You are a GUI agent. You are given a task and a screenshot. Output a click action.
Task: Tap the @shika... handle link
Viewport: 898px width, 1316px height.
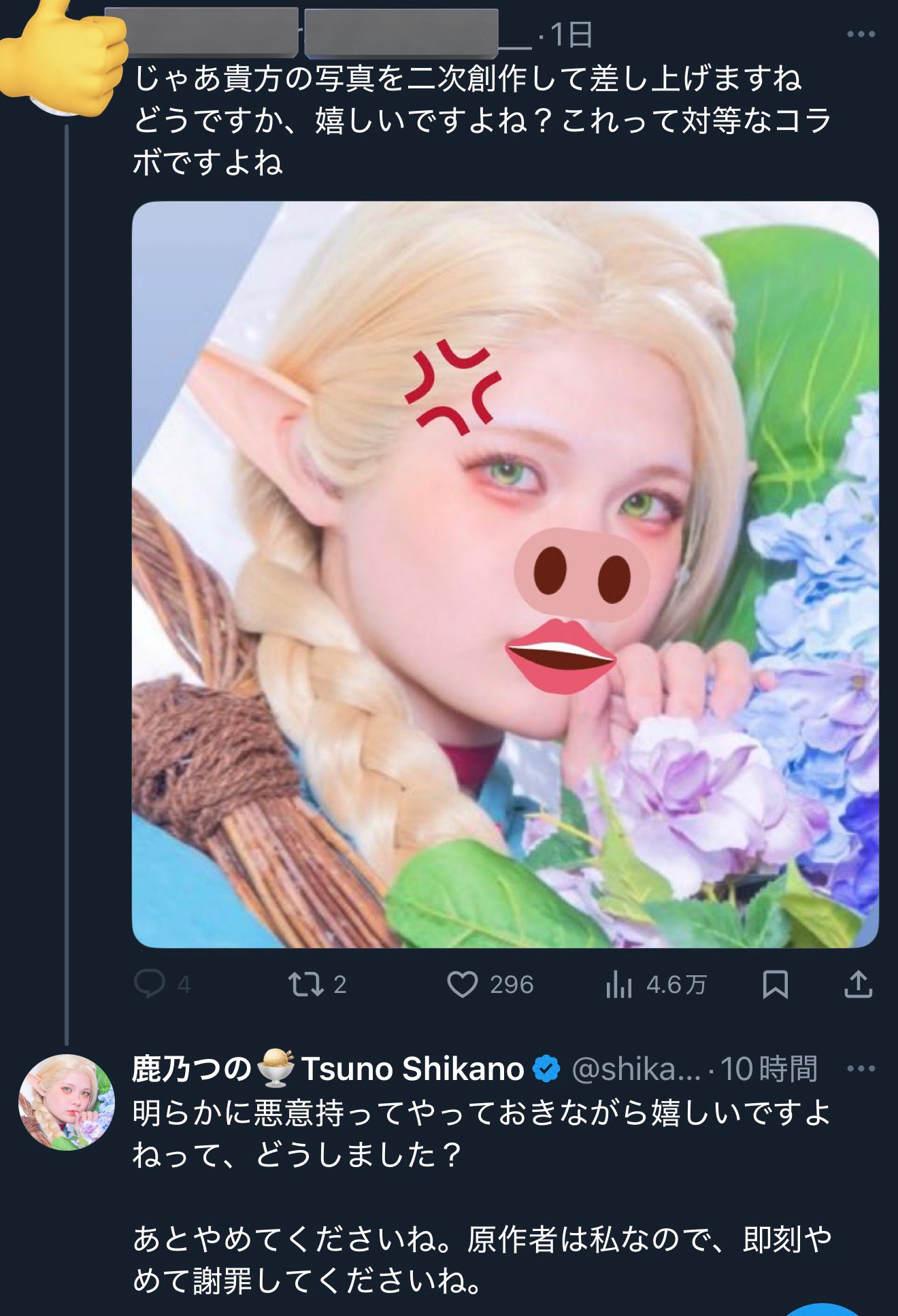(635, 1069)
